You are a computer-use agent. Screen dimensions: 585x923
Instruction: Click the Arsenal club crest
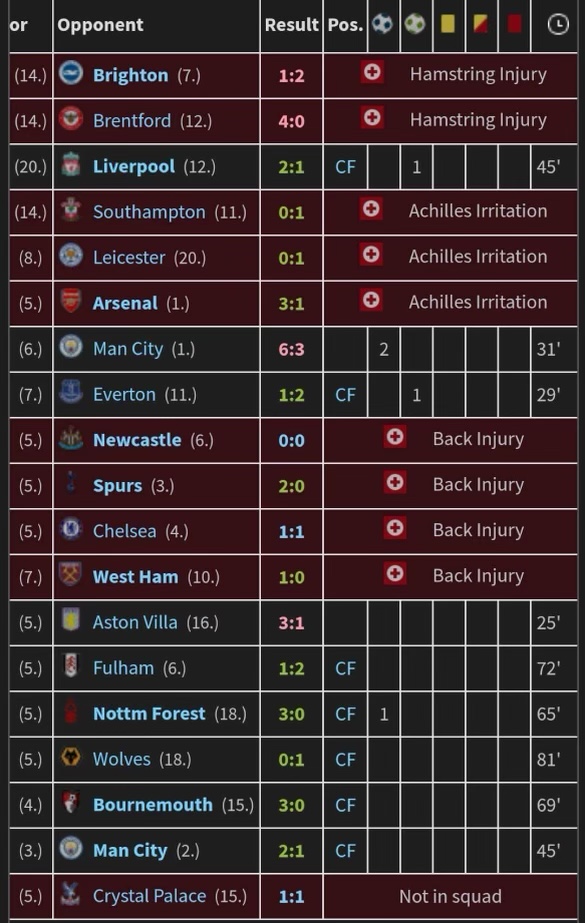(x=71, y=302)
